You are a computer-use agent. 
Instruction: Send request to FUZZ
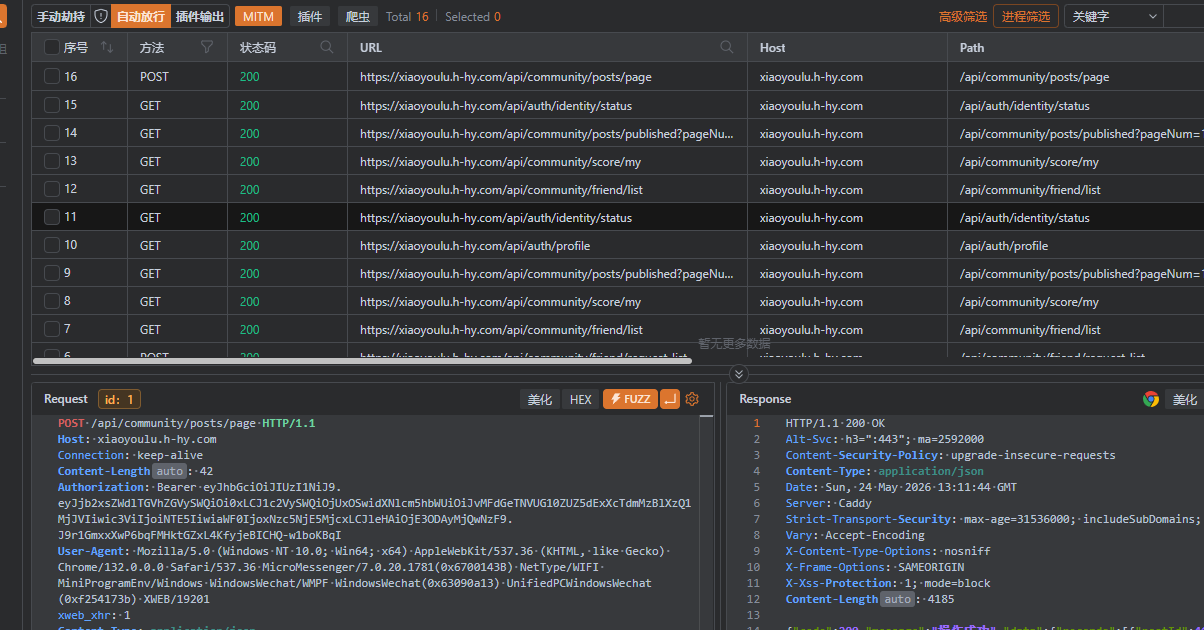click(630, 399)
